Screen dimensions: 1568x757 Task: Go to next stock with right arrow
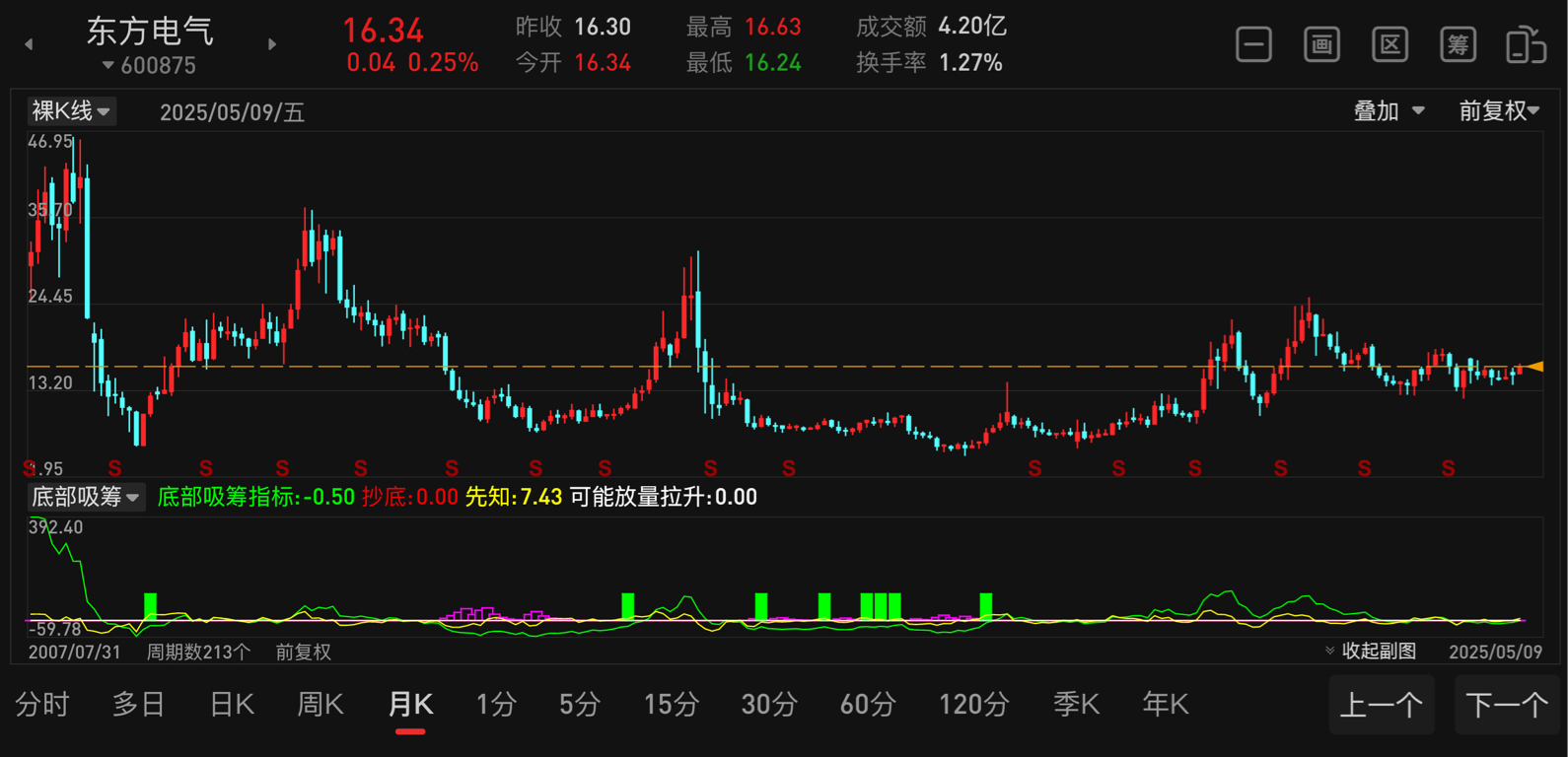(272, 44)
